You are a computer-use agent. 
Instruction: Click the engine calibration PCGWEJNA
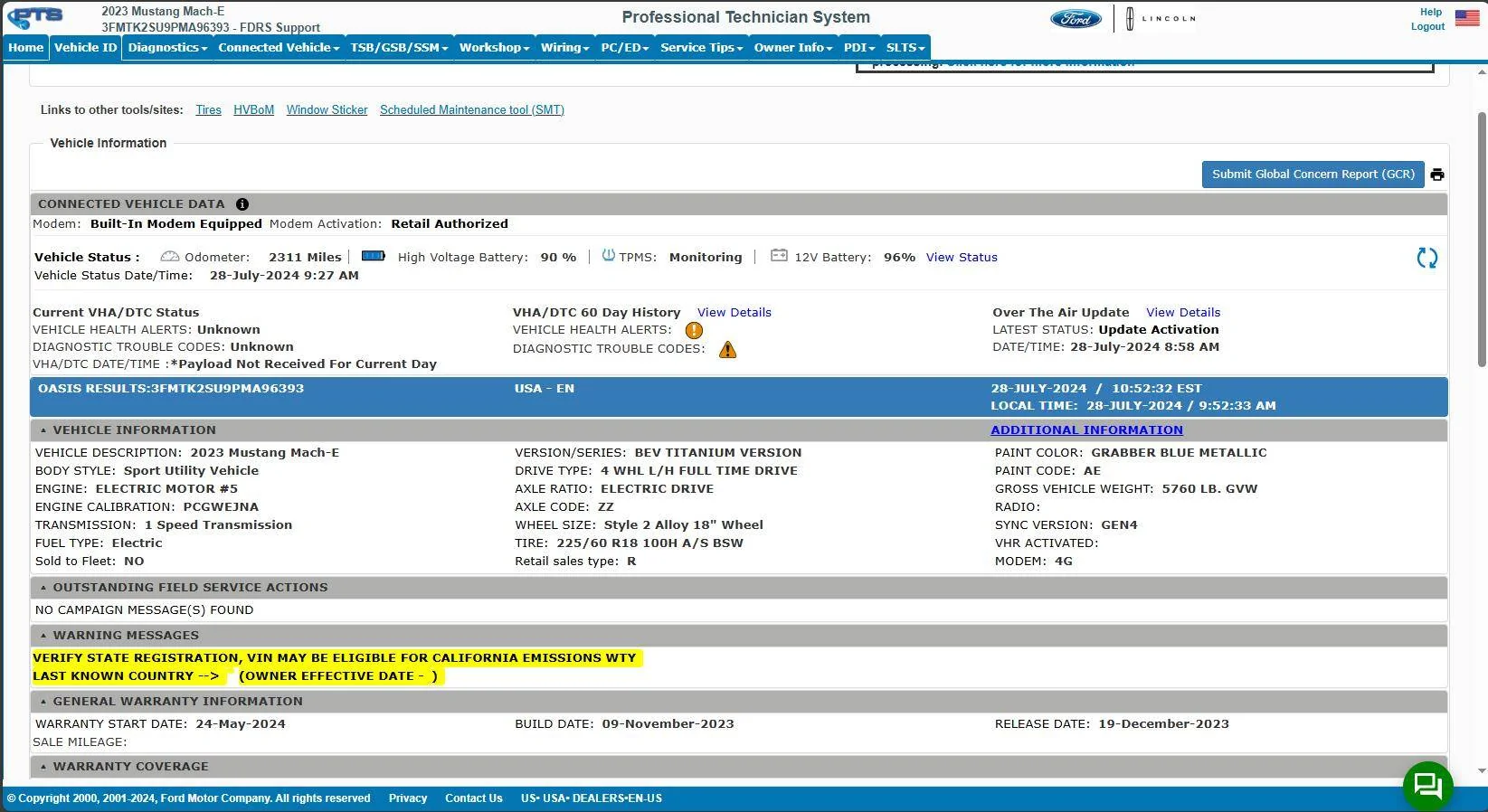click(221, 507)
